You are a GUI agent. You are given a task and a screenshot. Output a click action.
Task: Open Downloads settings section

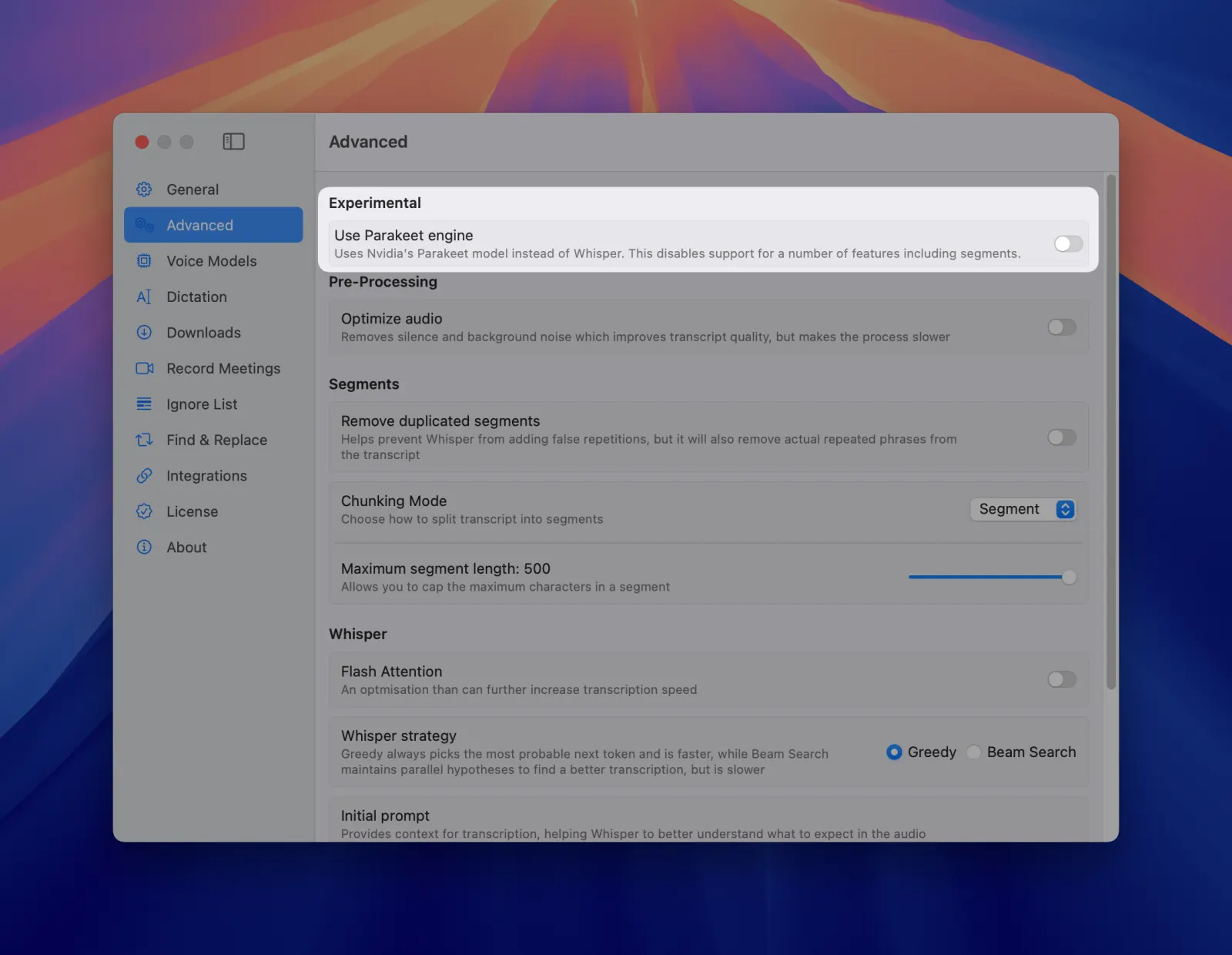click(213, 333)
